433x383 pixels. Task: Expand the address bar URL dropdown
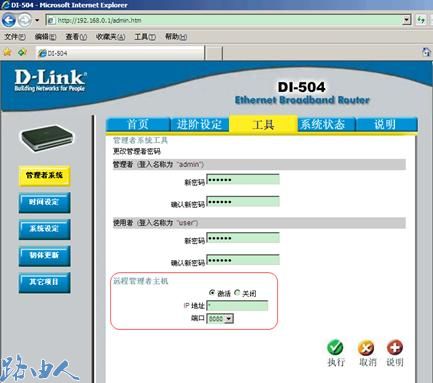point(406,20)
